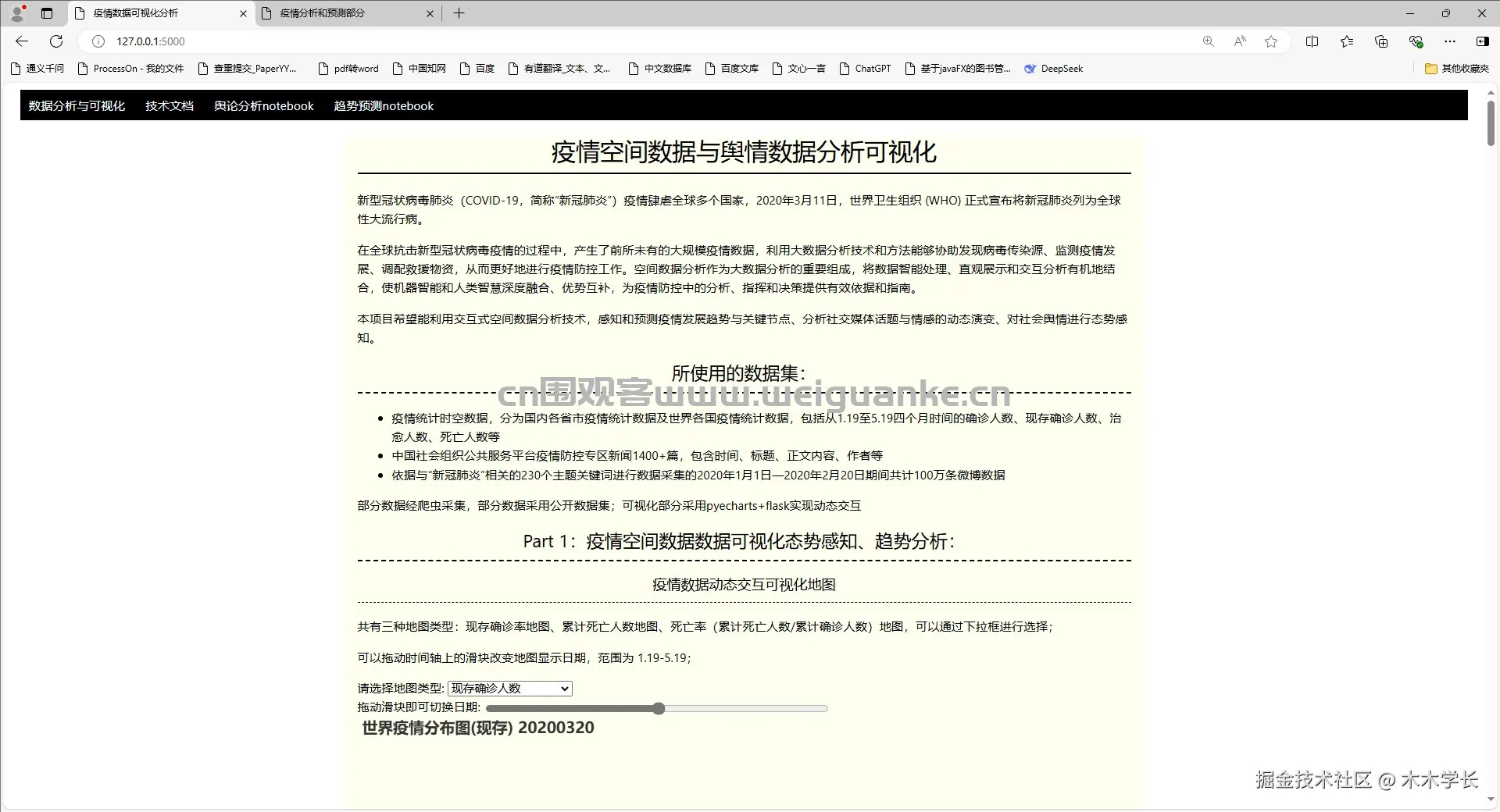Open the DeepSeek bookmark
The width and height of the screenshot is (1500, 812).
1054,69
